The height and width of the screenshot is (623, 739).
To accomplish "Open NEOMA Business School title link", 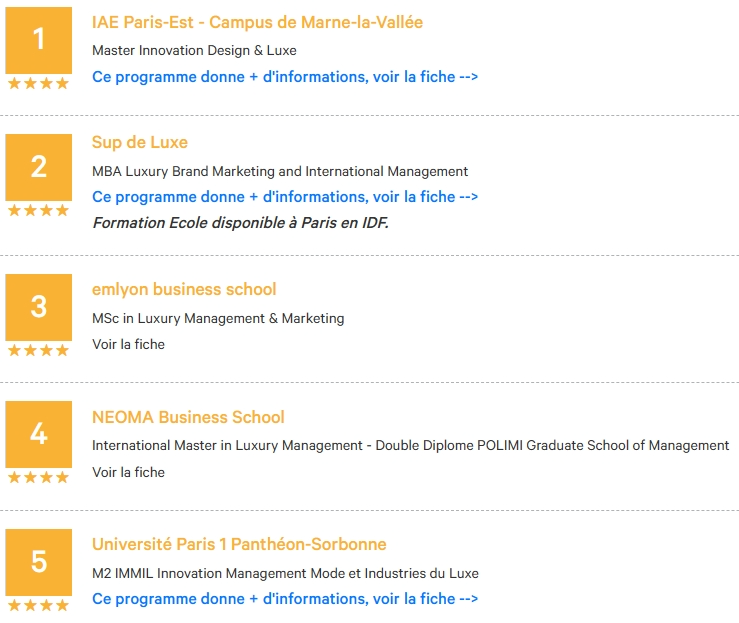I will [x=188, y=417].
